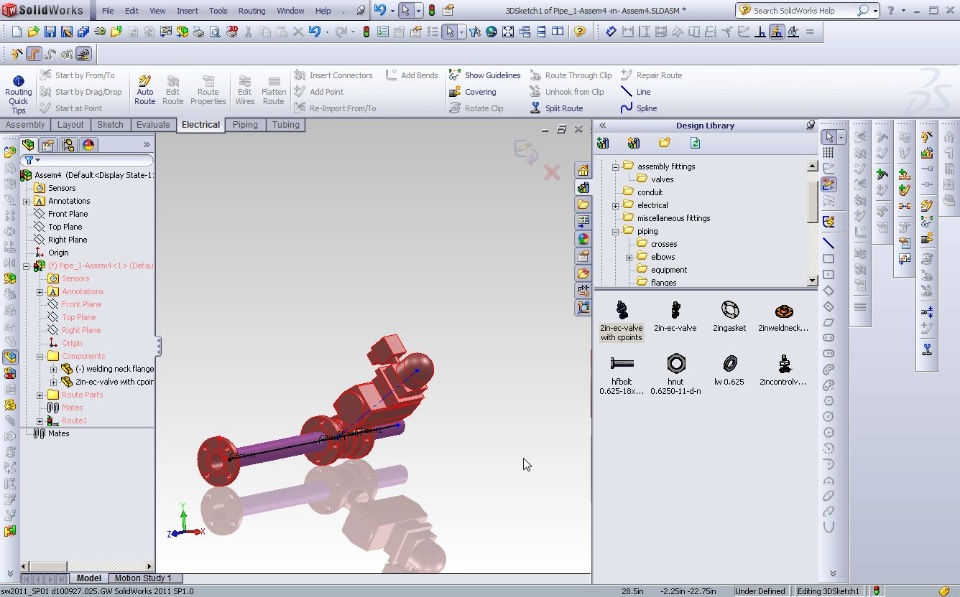The image size is (960, 597).
Task: Expand the elbows library folder
Action: (x=629, y=258)
